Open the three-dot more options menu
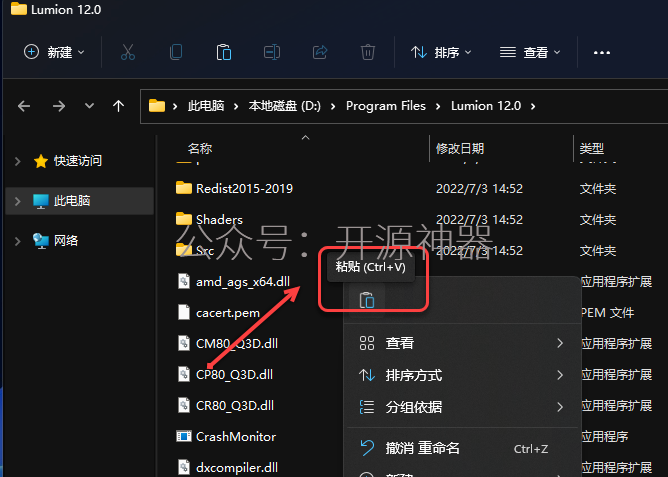The width and height of the screenshot is (668, 477). (602, 52)
